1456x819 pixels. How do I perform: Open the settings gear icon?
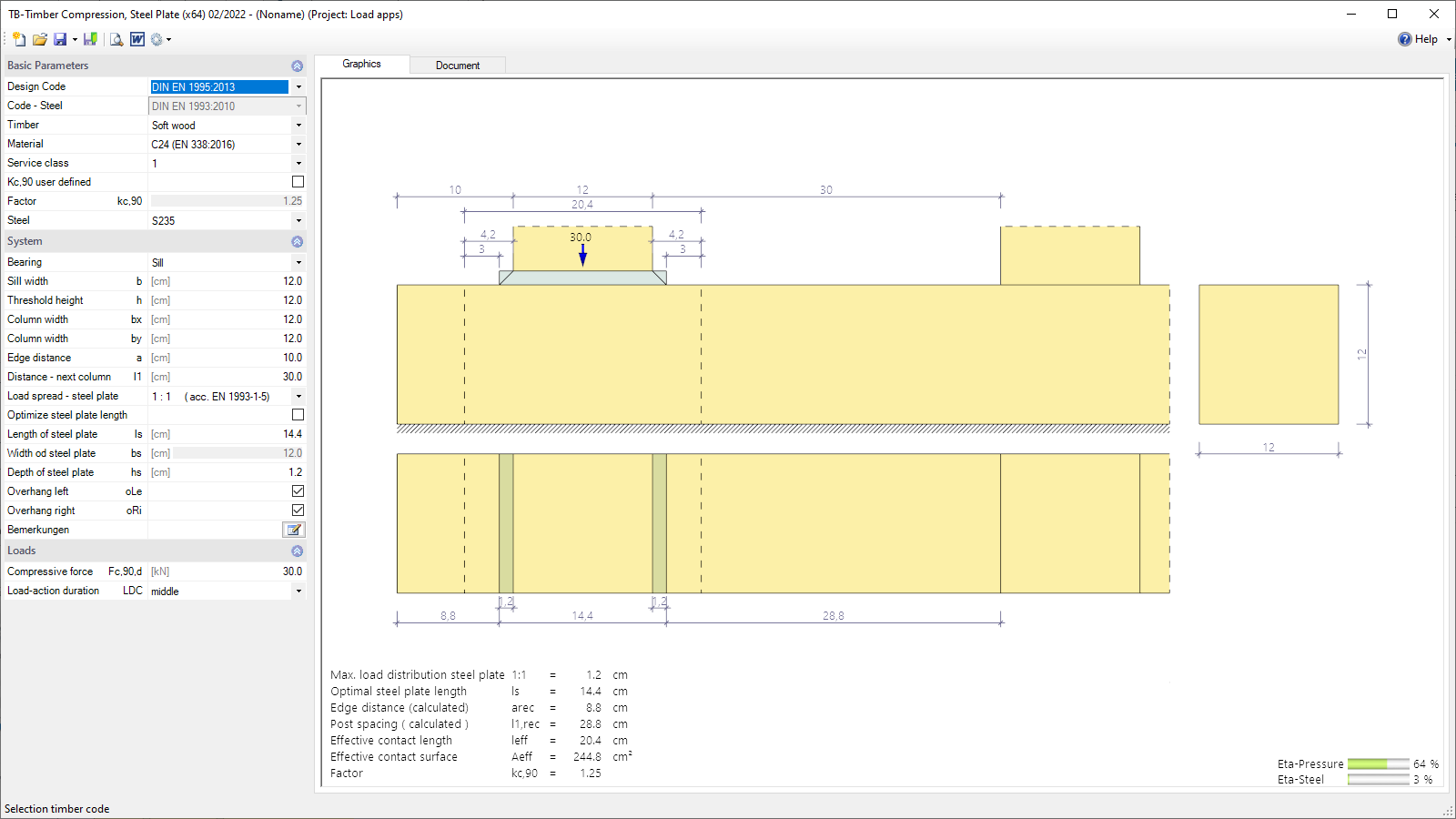[157, 39]
